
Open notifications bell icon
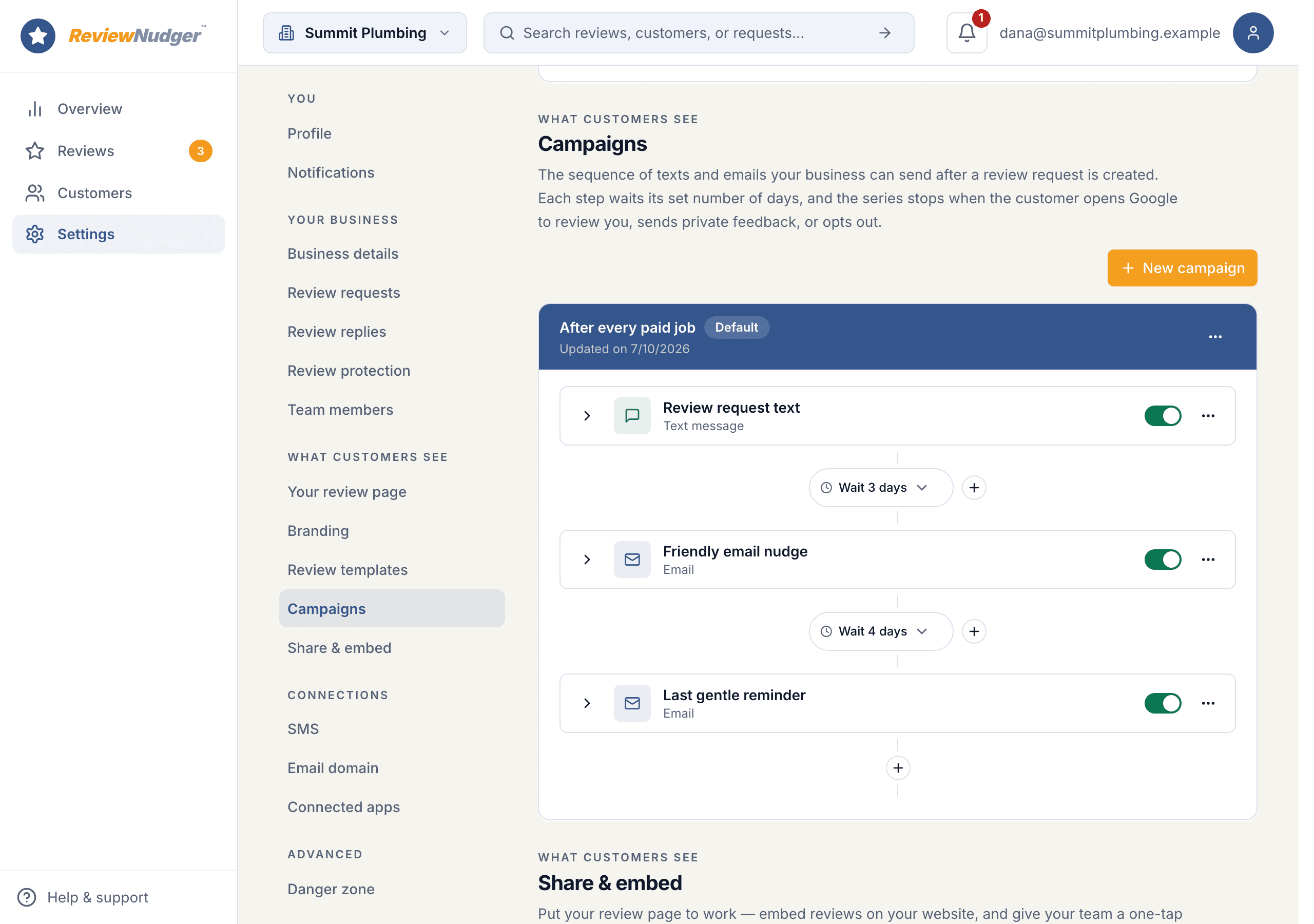978,33
